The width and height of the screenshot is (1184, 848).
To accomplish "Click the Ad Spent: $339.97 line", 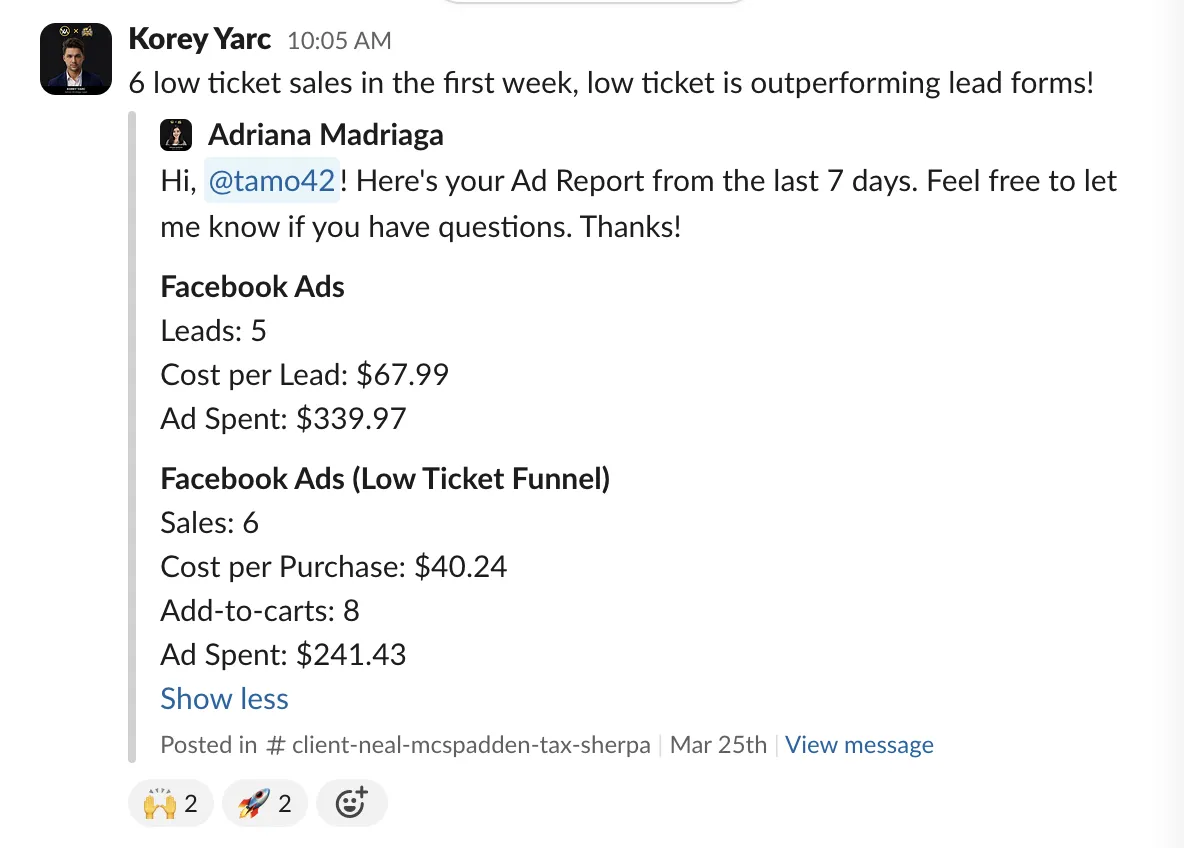I will [283, 419].
